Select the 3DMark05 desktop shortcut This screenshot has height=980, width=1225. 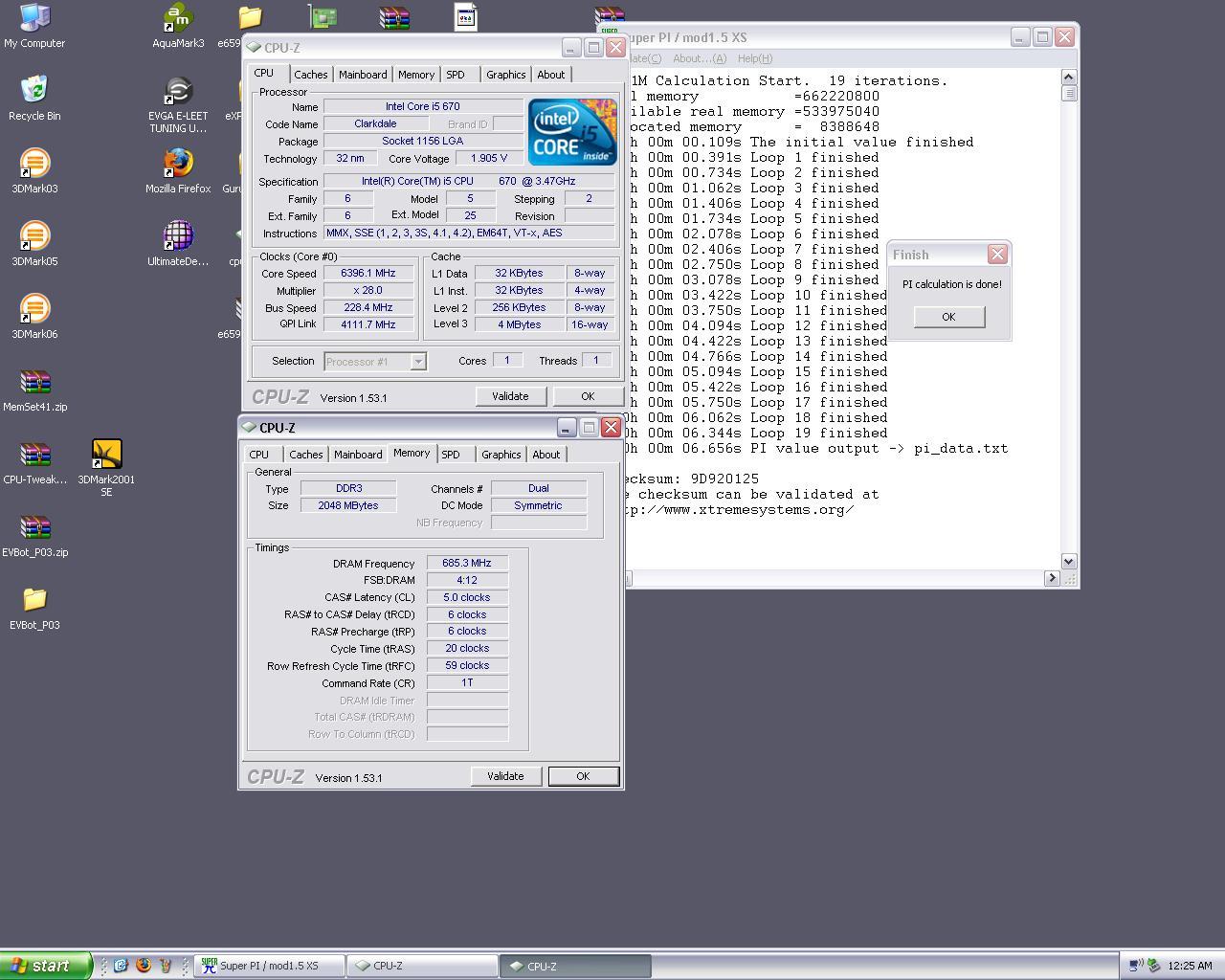point(34,244)
